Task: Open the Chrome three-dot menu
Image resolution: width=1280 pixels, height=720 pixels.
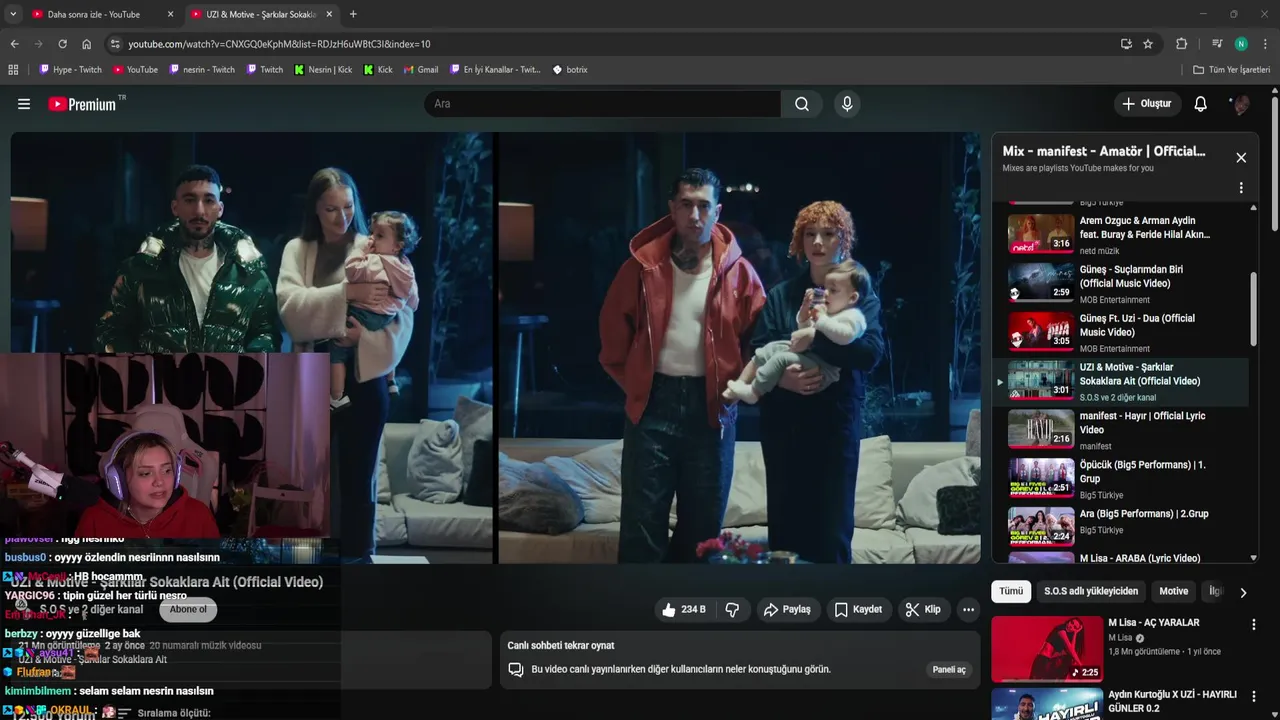Action: click(x=1266, y=44)
